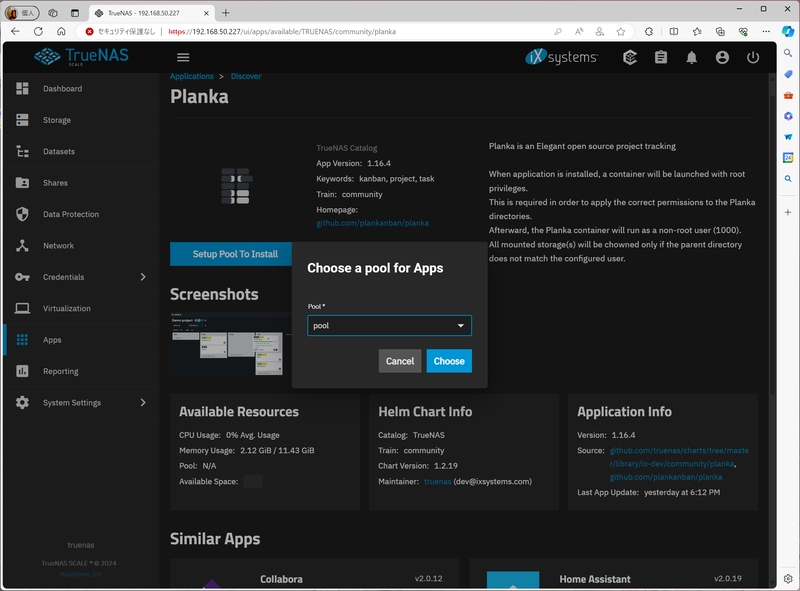
Task: Select the Shares folder icon
Action: [22, 183]
